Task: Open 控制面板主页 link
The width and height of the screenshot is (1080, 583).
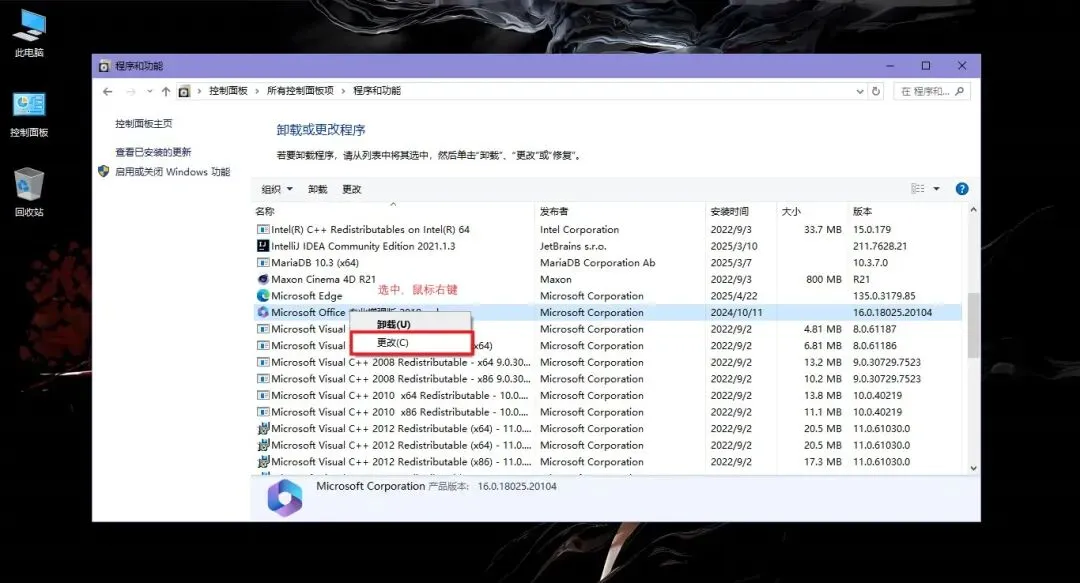Action: [143, 123]
